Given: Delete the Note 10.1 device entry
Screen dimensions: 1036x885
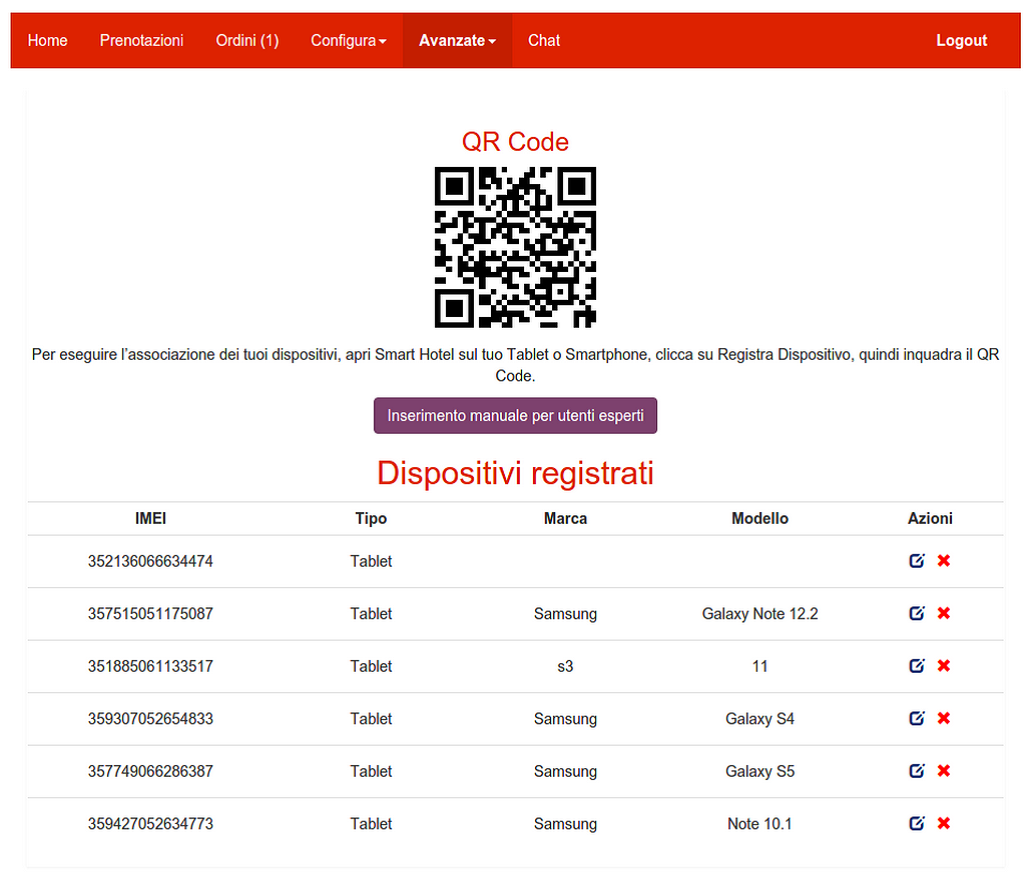Looking at the screenshot, I should [x=943, y=823].
